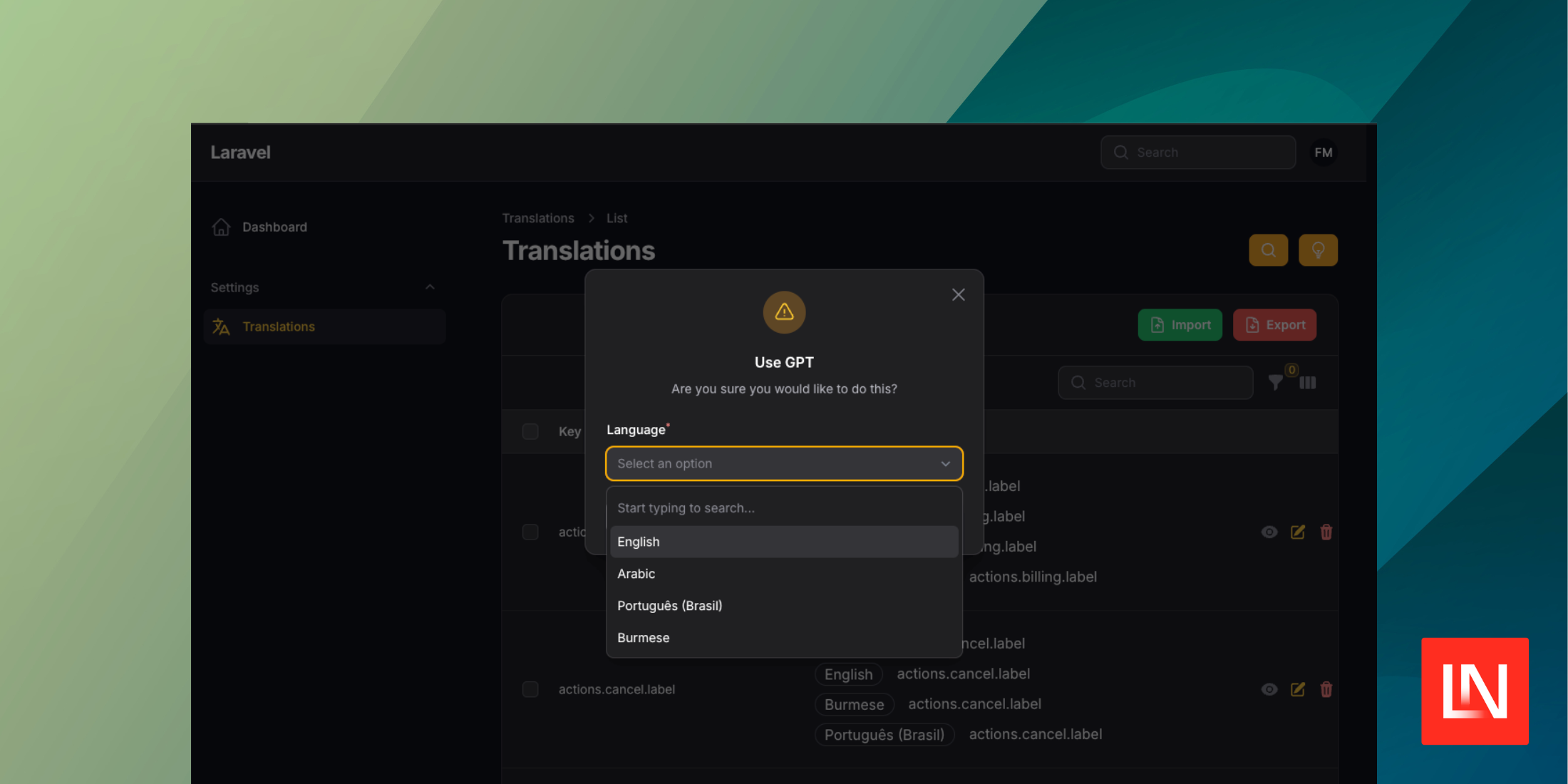The image size is (1568, 784).
Task: Click the columns/layout icon in toolbar
Action: coord(1308,383)
